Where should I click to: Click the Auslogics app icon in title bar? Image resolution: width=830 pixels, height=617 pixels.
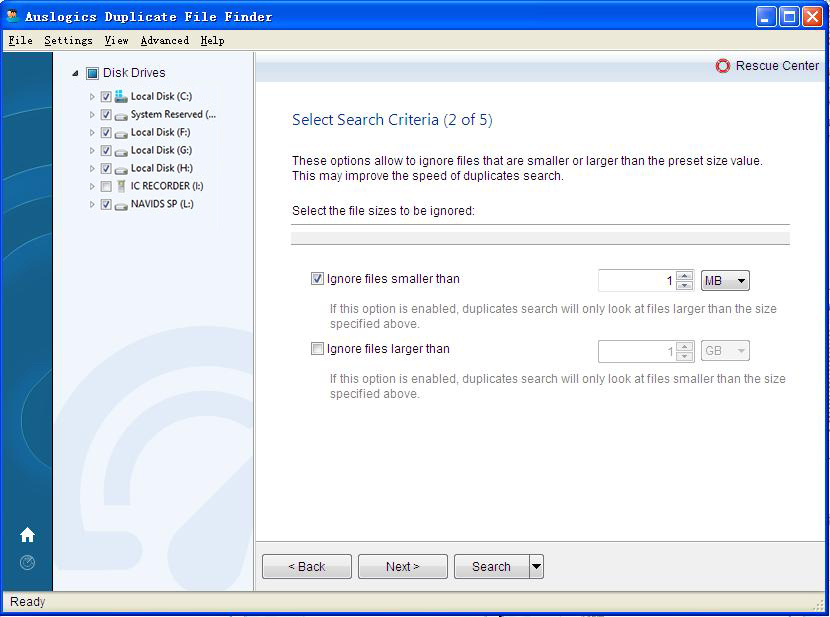[13, 16]
